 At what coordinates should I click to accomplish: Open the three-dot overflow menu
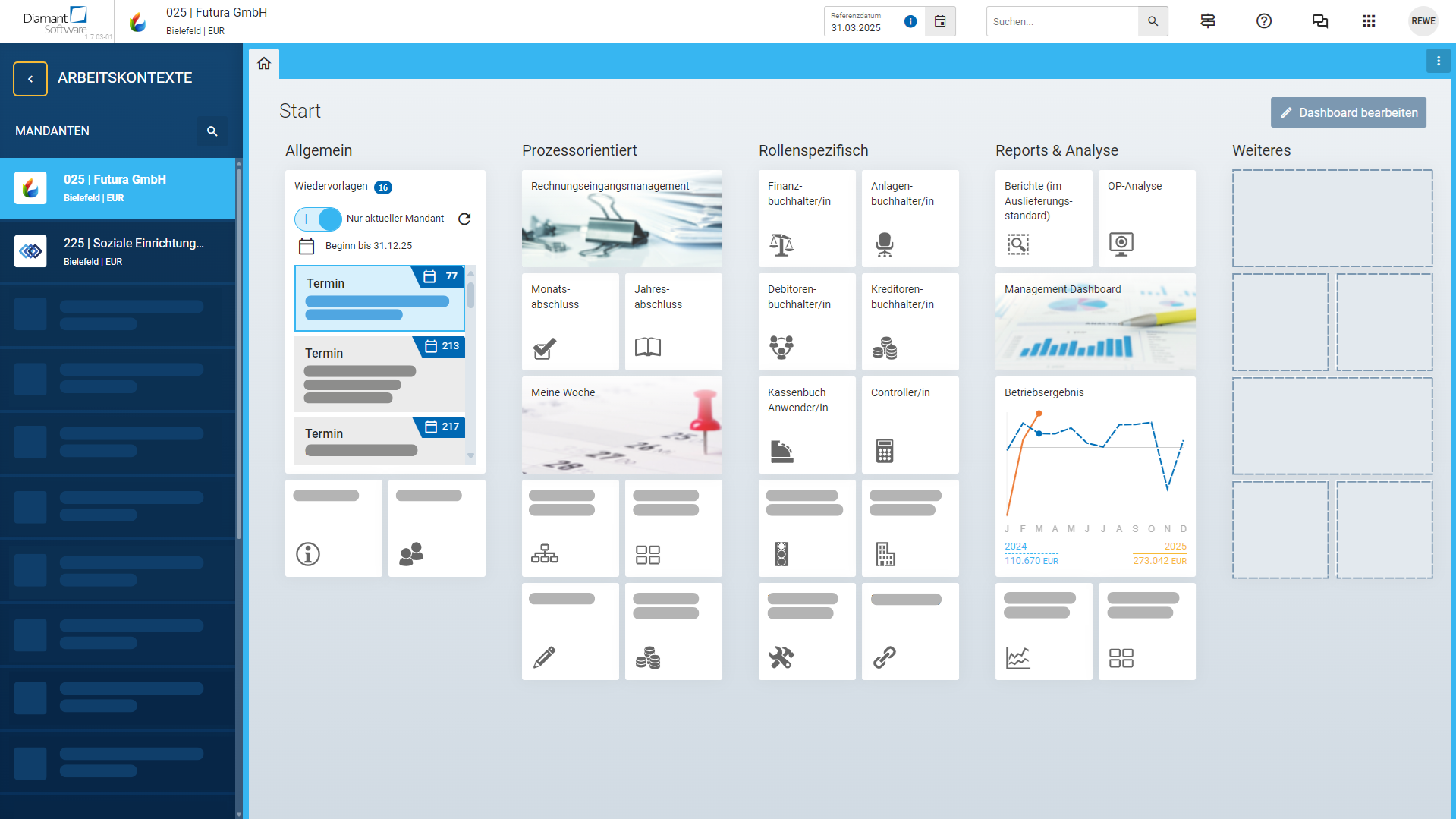tap(1438, 61)
